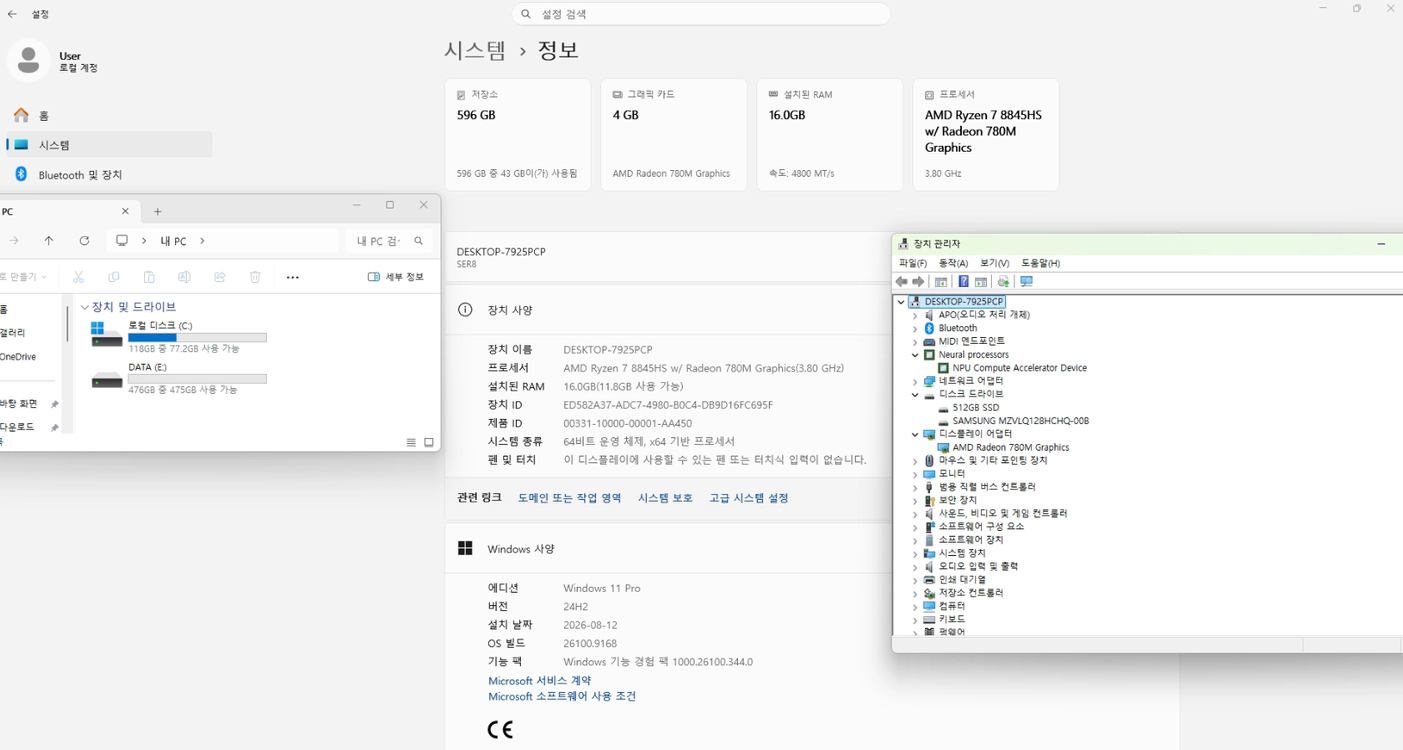
Task: Expand the 모니터 node in Device Manager
Action: [x=915, y=474]
